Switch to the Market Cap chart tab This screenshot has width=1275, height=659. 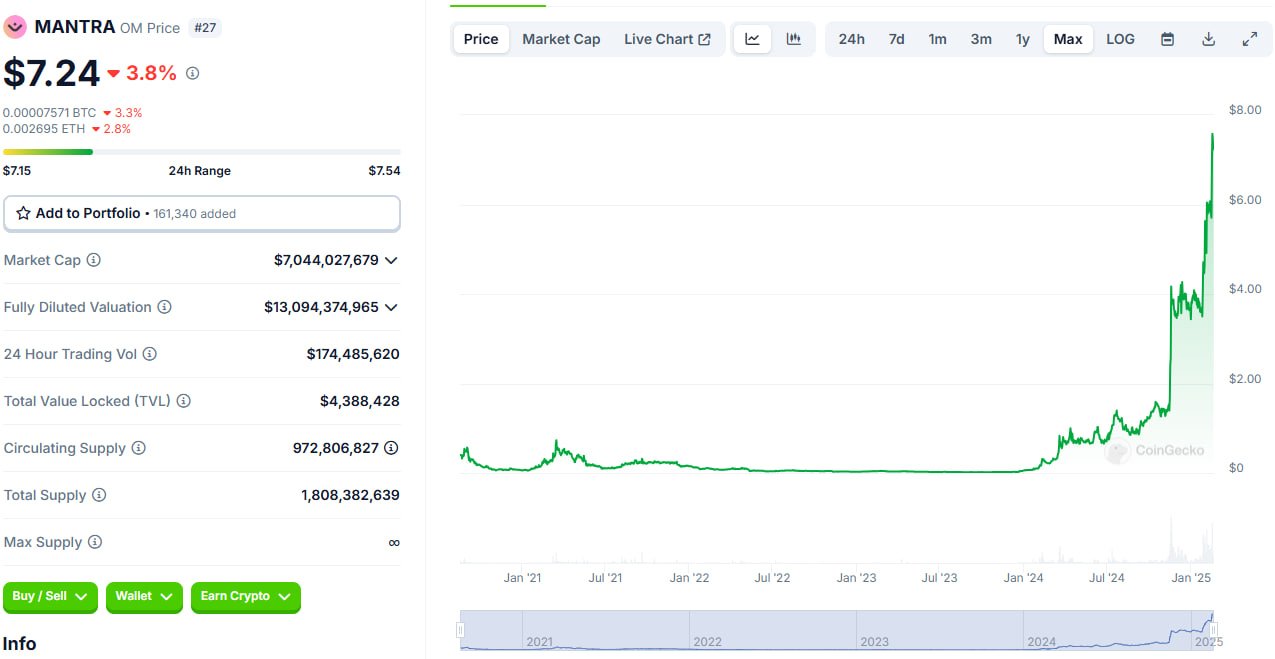coord(561,39)
